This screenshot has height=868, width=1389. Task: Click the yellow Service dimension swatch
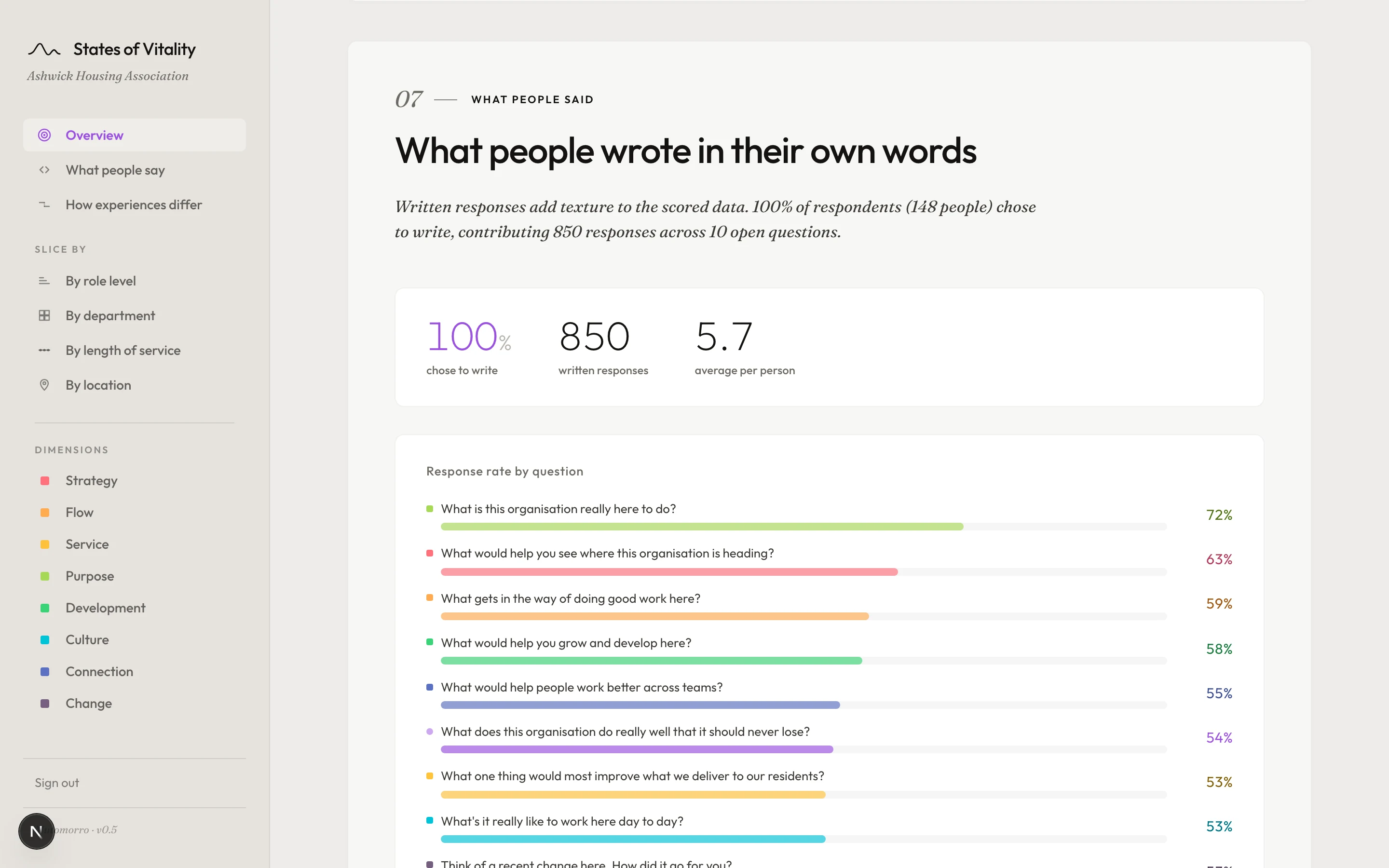(x=45, y=544)
